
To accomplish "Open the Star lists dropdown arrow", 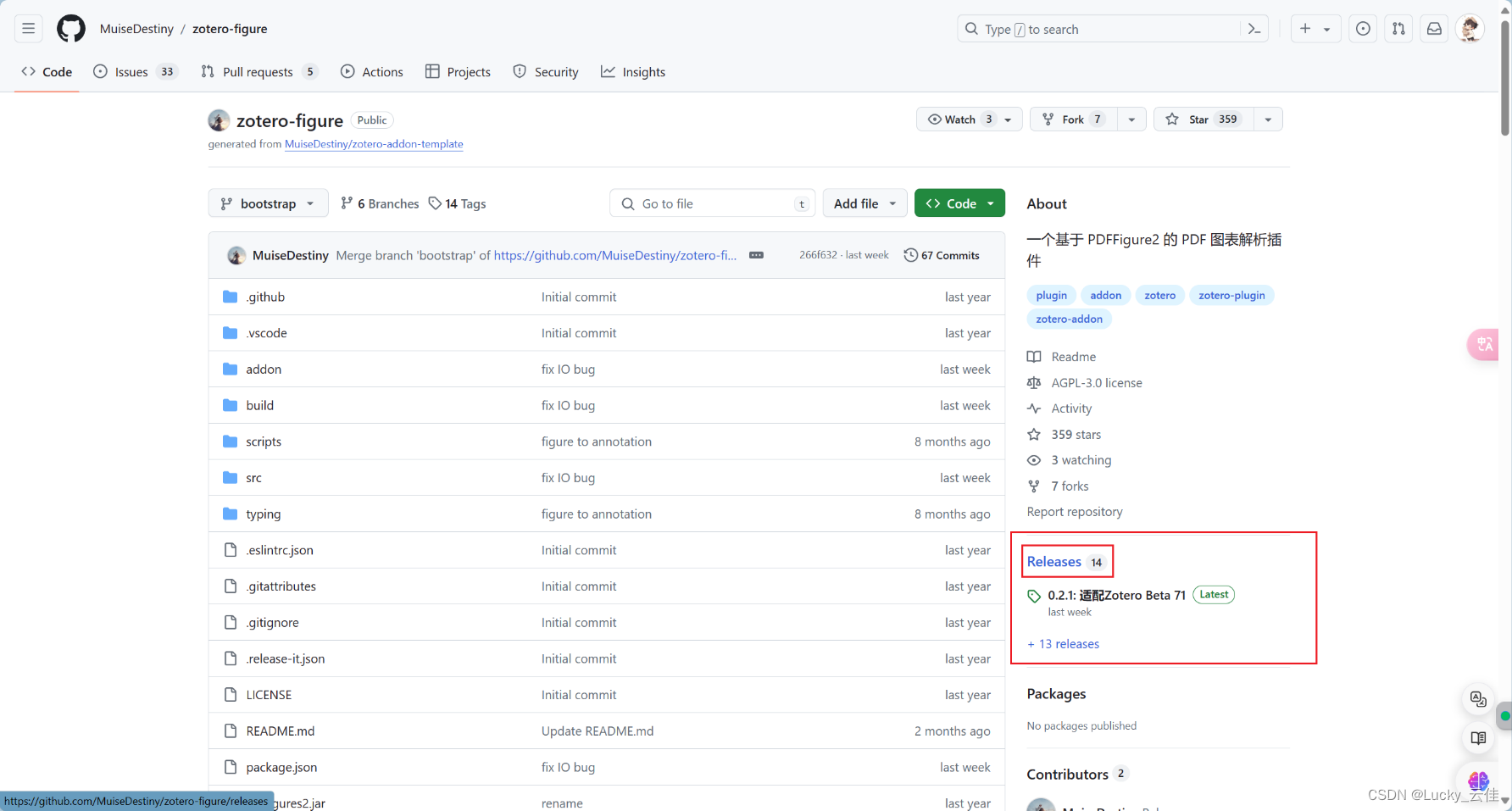I will click(x=1268, y=119).
